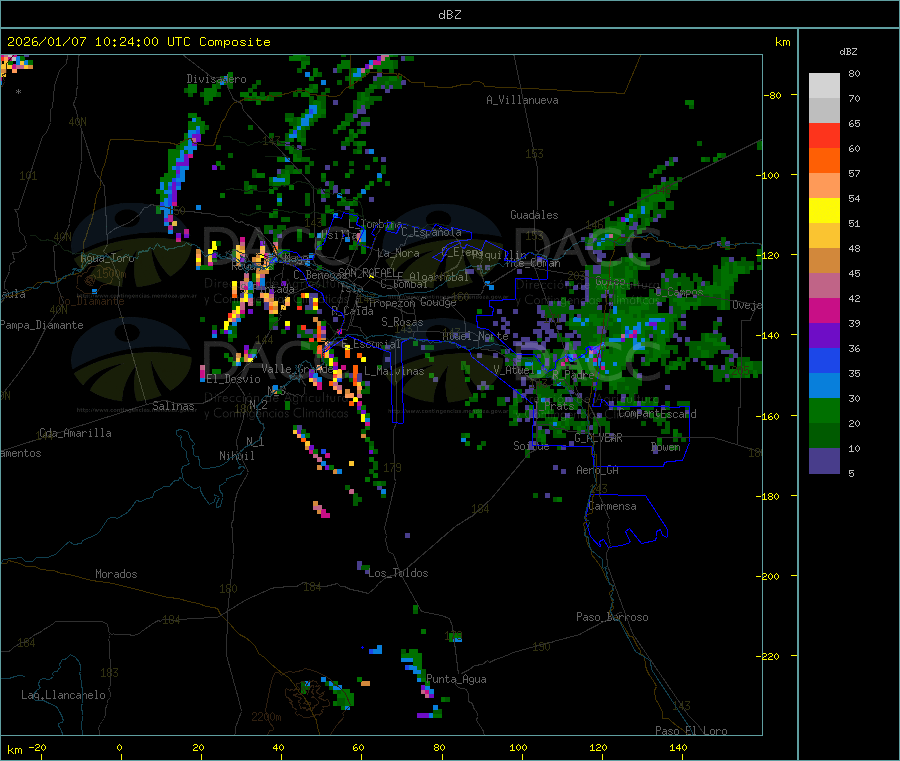This screenshot has height=761, width=900.
Task: Click the El_Desvio location label
Action: tap(234, 379)
